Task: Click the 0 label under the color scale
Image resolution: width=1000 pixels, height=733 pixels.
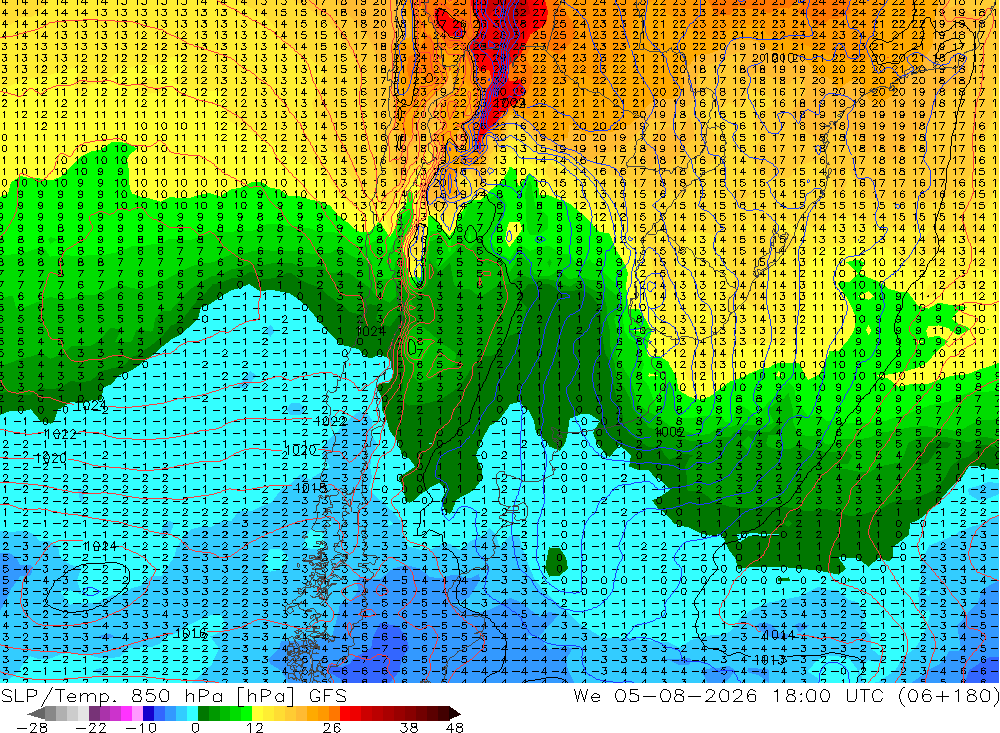Action: click(x=195, y=727)
